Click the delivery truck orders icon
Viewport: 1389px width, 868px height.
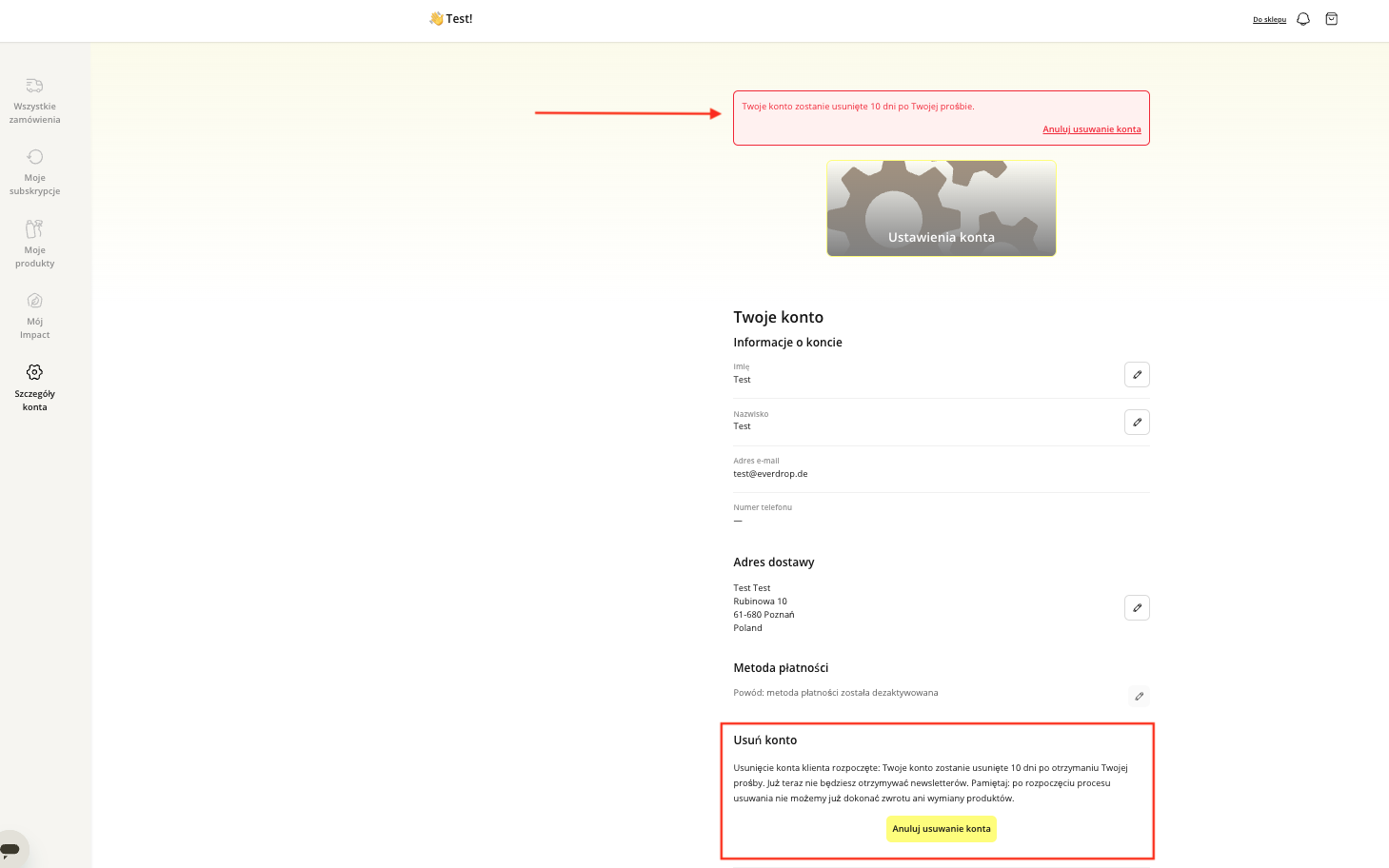click(x=35, y=86)
